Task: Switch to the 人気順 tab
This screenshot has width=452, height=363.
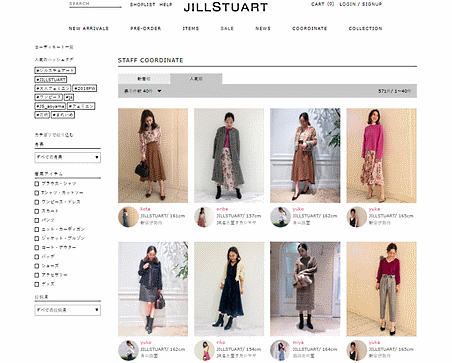Action: 196,79
